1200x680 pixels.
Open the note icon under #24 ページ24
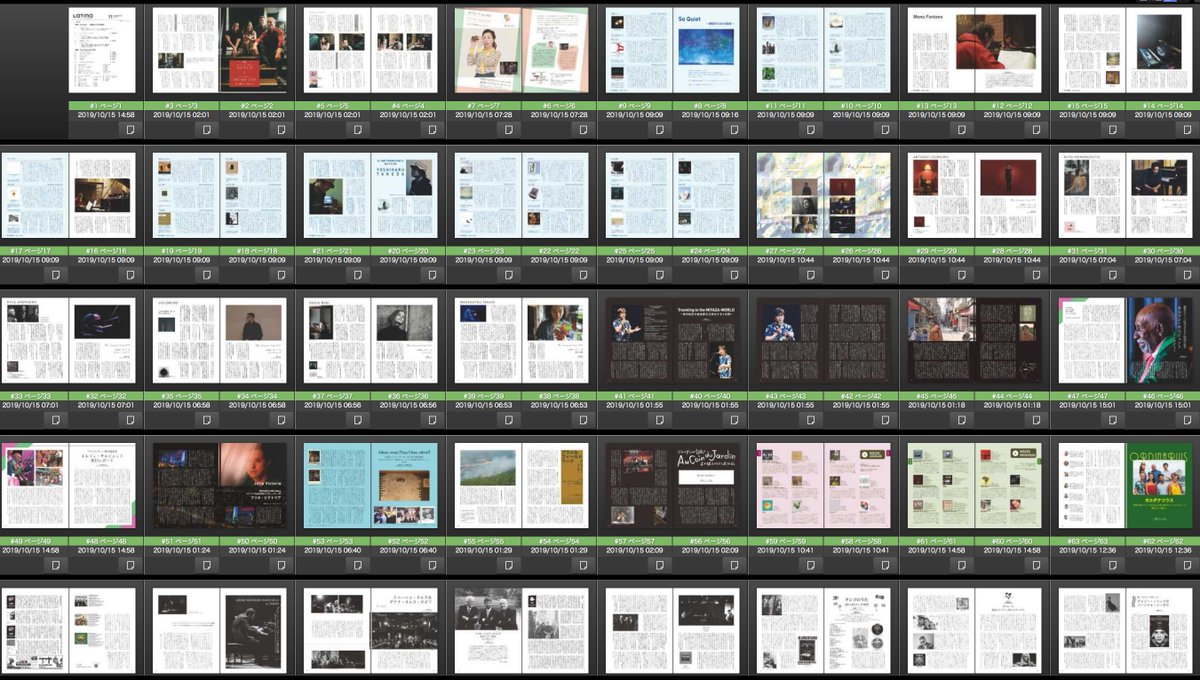click(734, 273)
